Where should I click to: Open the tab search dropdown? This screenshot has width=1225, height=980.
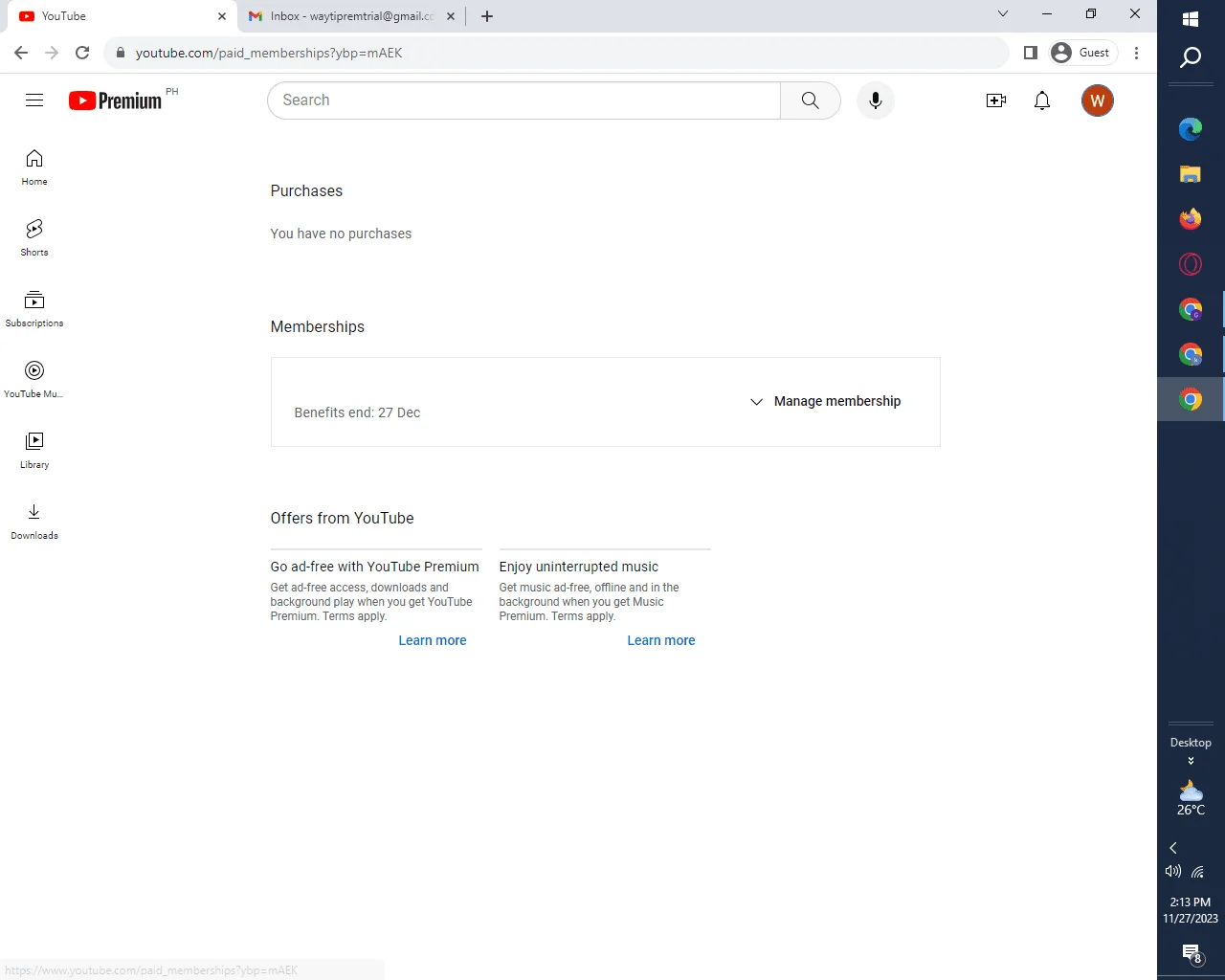pos(1002,14)
